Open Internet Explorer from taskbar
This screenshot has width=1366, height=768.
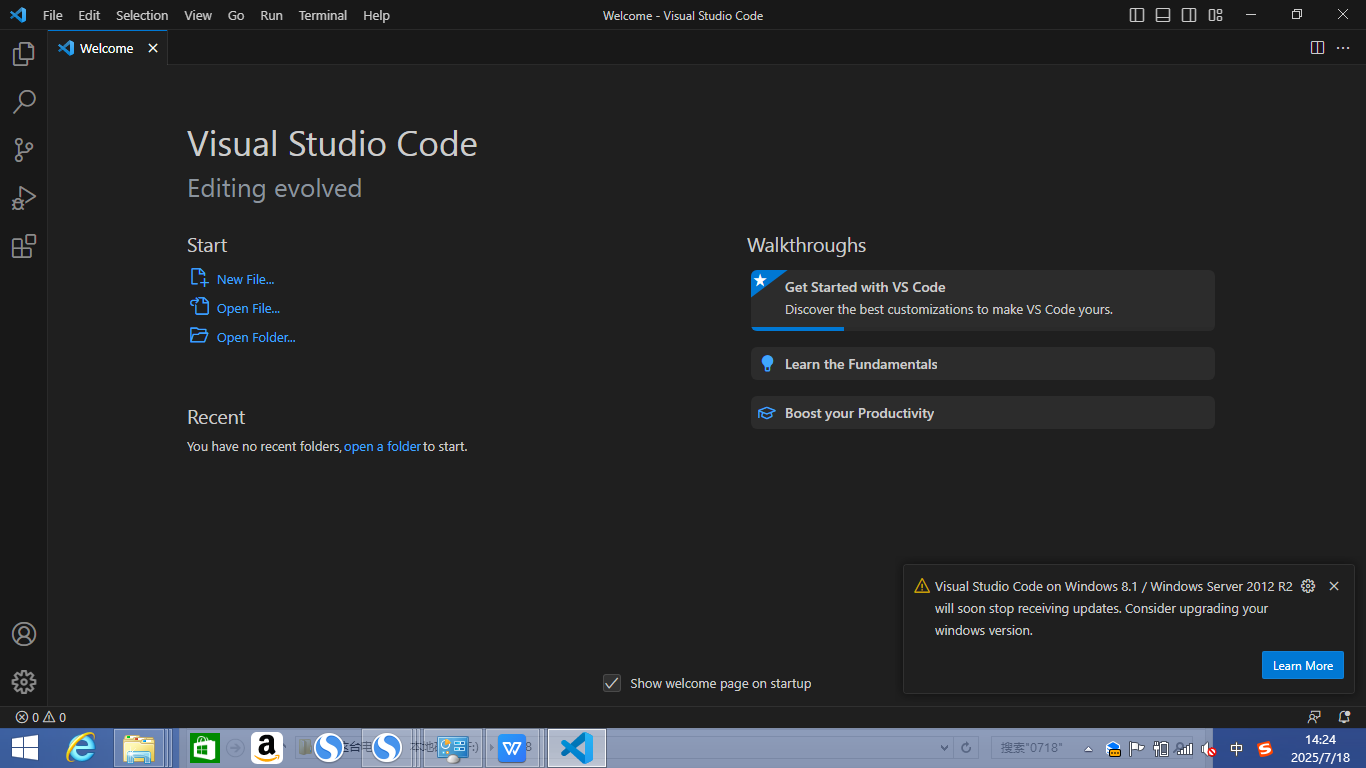pyautogui.click(x=80, y=748)
